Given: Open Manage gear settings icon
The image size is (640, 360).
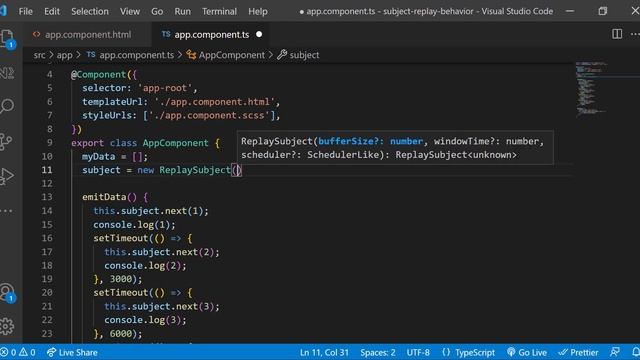Looking at the screenshot, I should tap(7, 326).
